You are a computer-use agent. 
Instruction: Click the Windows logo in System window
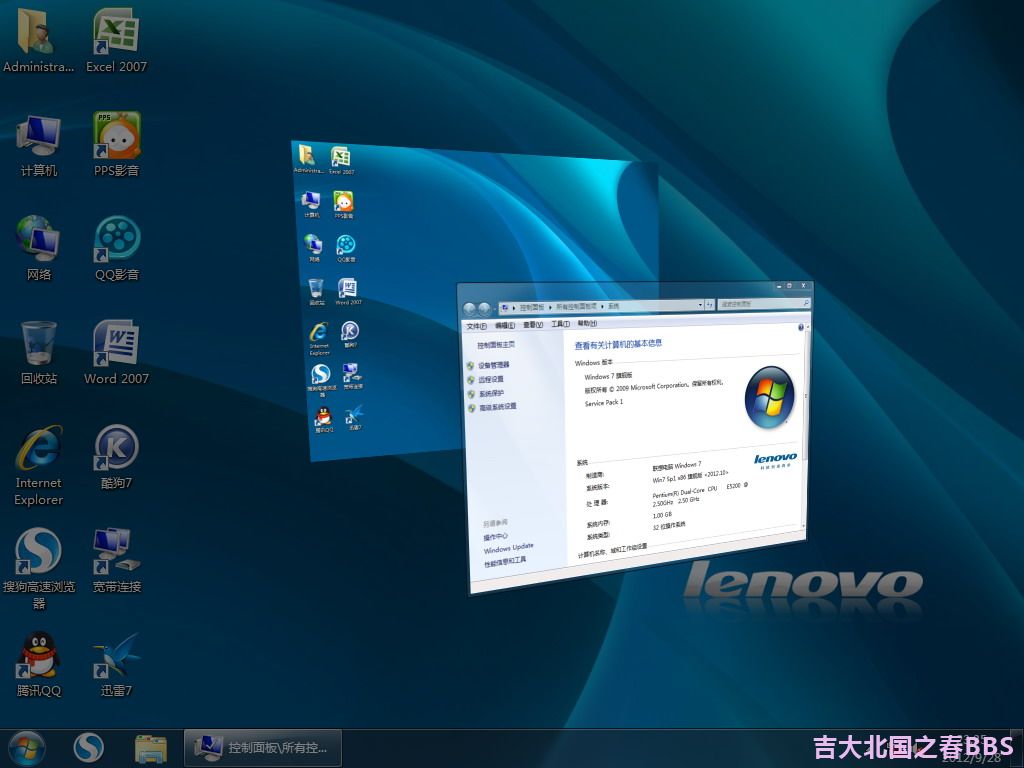769,397
